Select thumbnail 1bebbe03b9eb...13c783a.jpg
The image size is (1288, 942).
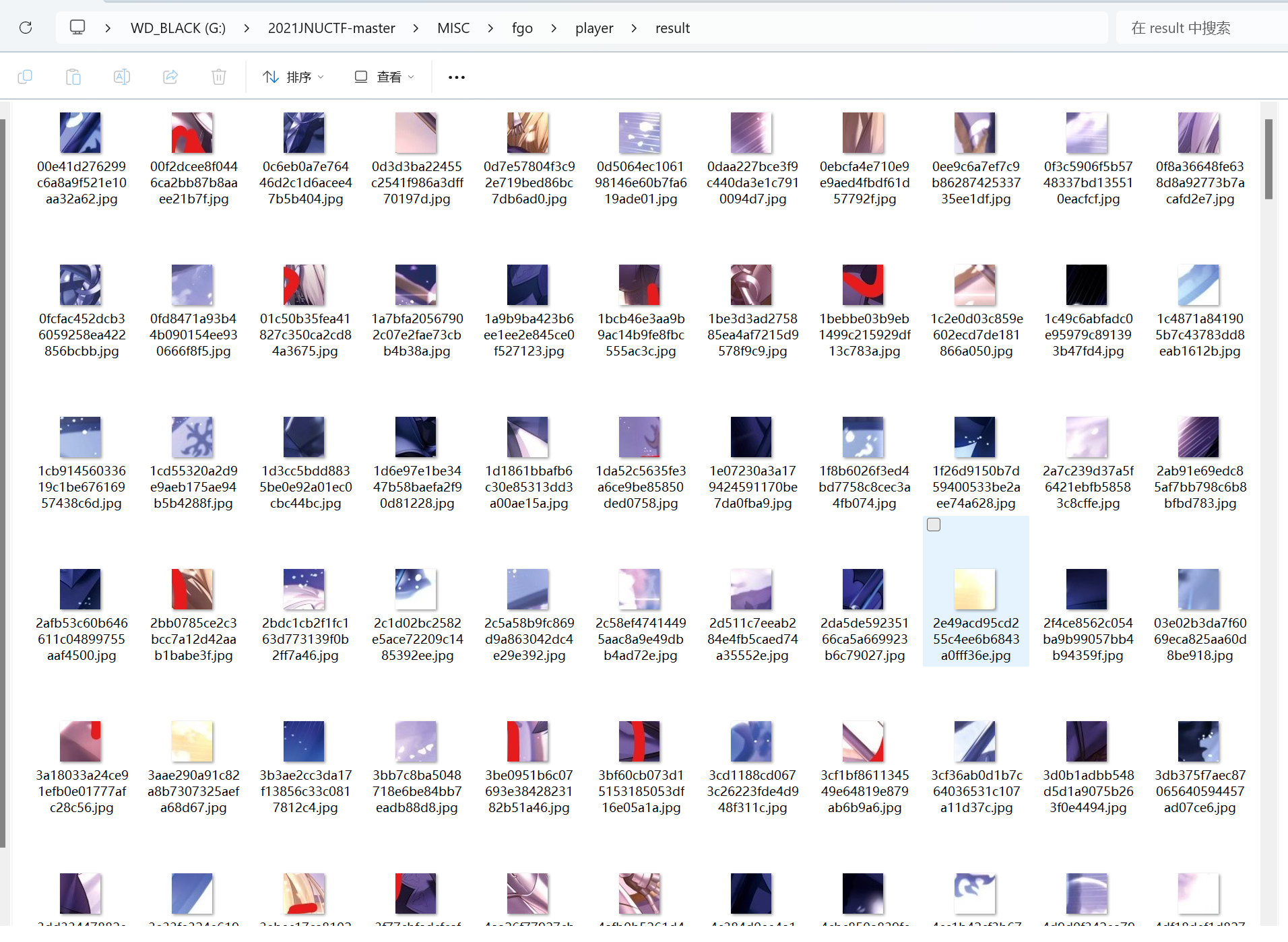pos(863,285)
